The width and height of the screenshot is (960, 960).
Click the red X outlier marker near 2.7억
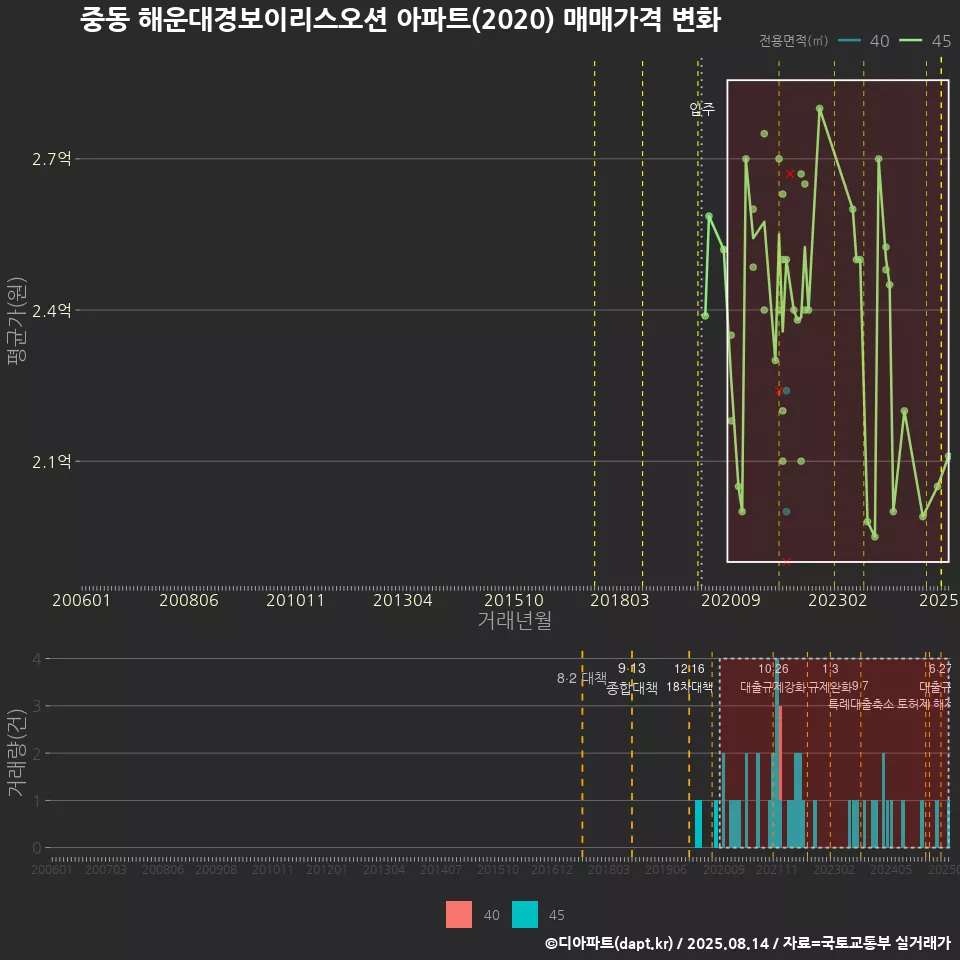[789, 173]
